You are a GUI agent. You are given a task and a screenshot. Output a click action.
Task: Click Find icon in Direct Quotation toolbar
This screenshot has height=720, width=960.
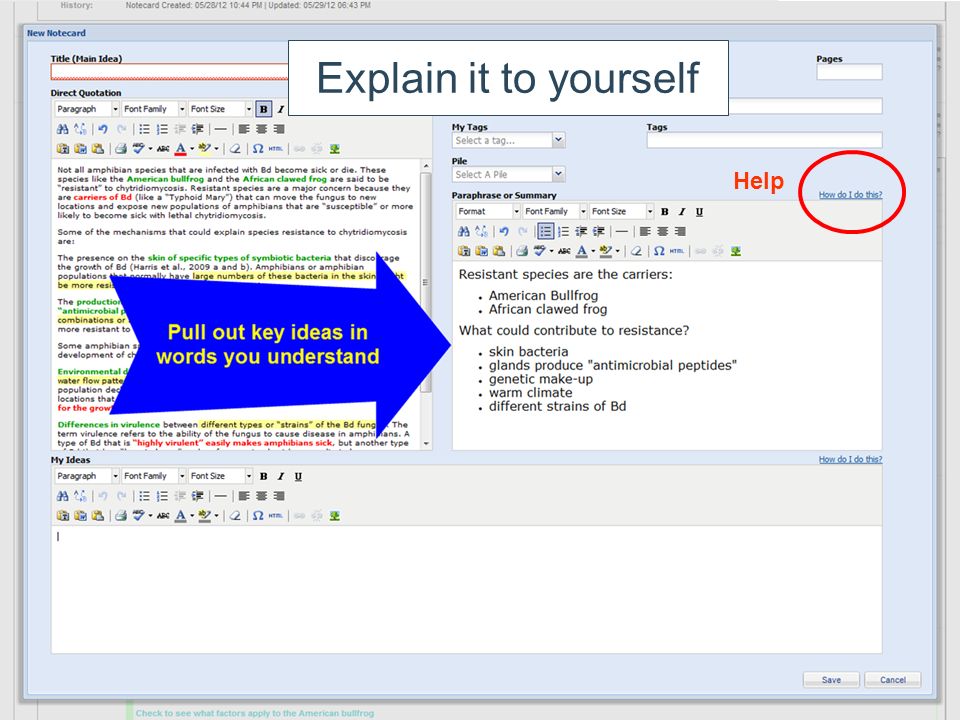coord(62,129)
